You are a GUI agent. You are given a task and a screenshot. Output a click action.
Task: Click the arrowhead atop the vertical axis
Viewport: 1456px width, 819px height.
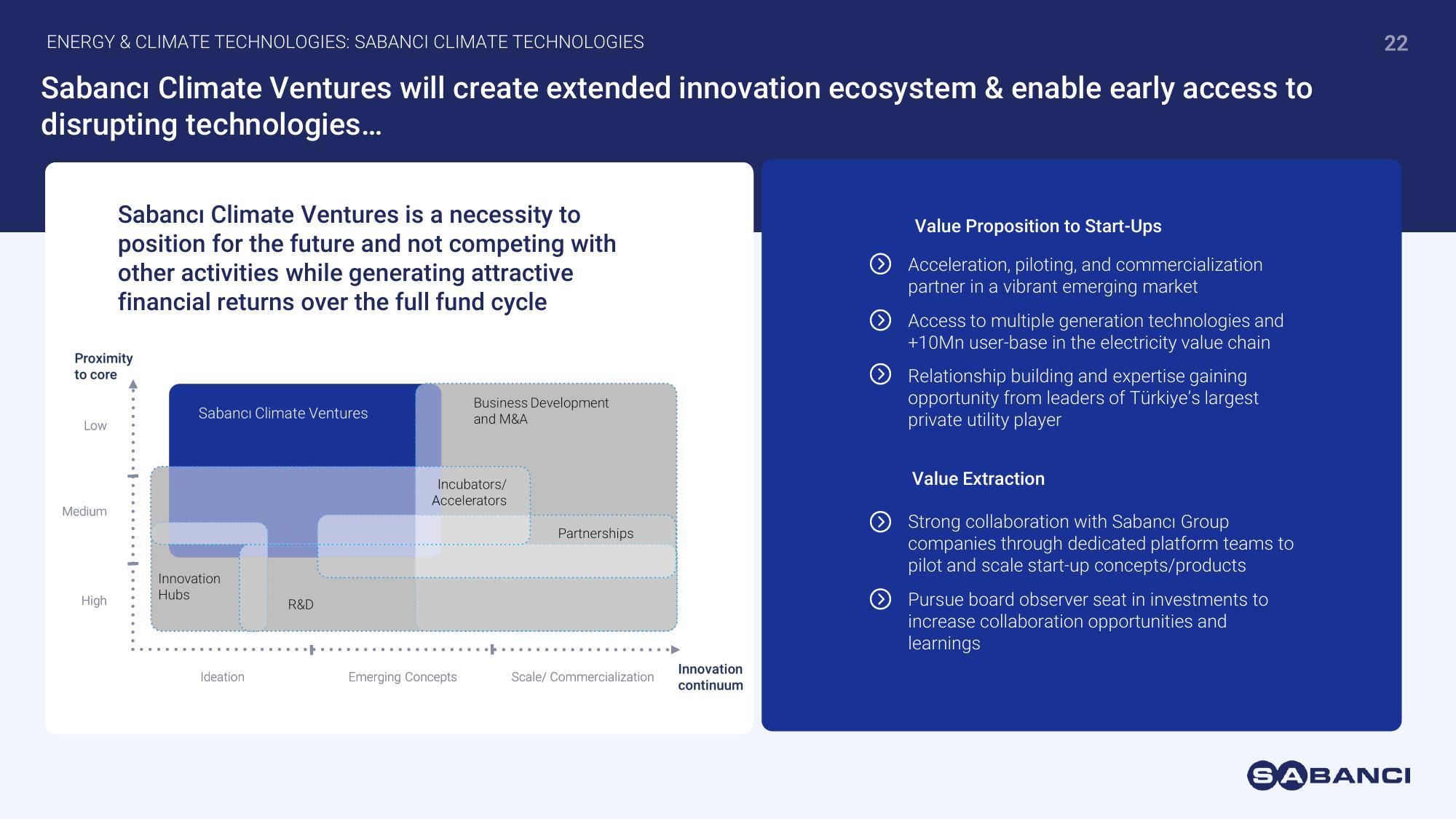click(133, 384)
